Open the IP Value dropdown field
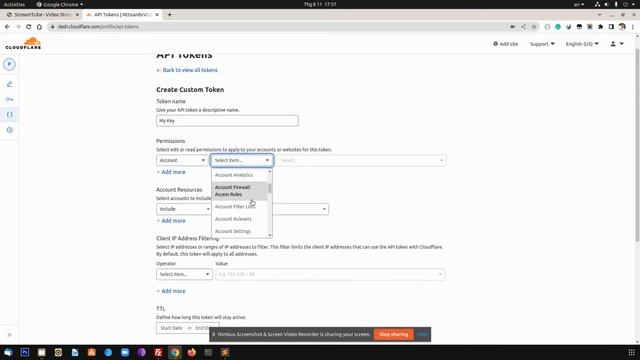The width and height of the screenshot is (640, 360). [x=330, y=274]
